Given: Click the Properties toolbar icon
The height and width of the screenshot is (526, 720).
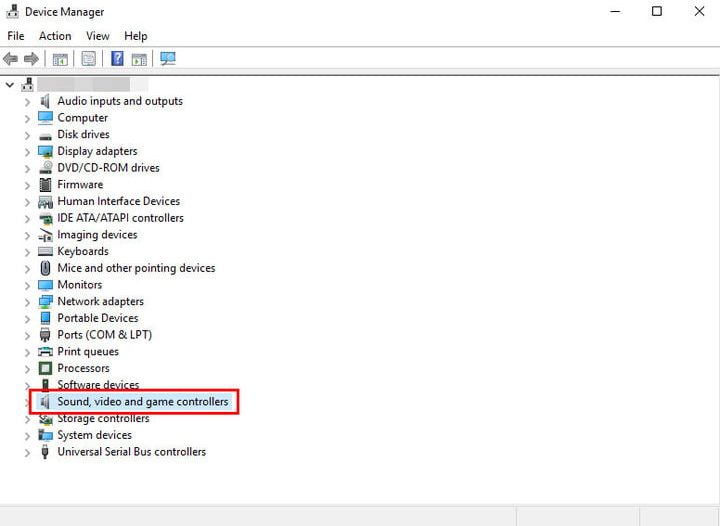Looking at the screenshot, I should coord(89,59).
